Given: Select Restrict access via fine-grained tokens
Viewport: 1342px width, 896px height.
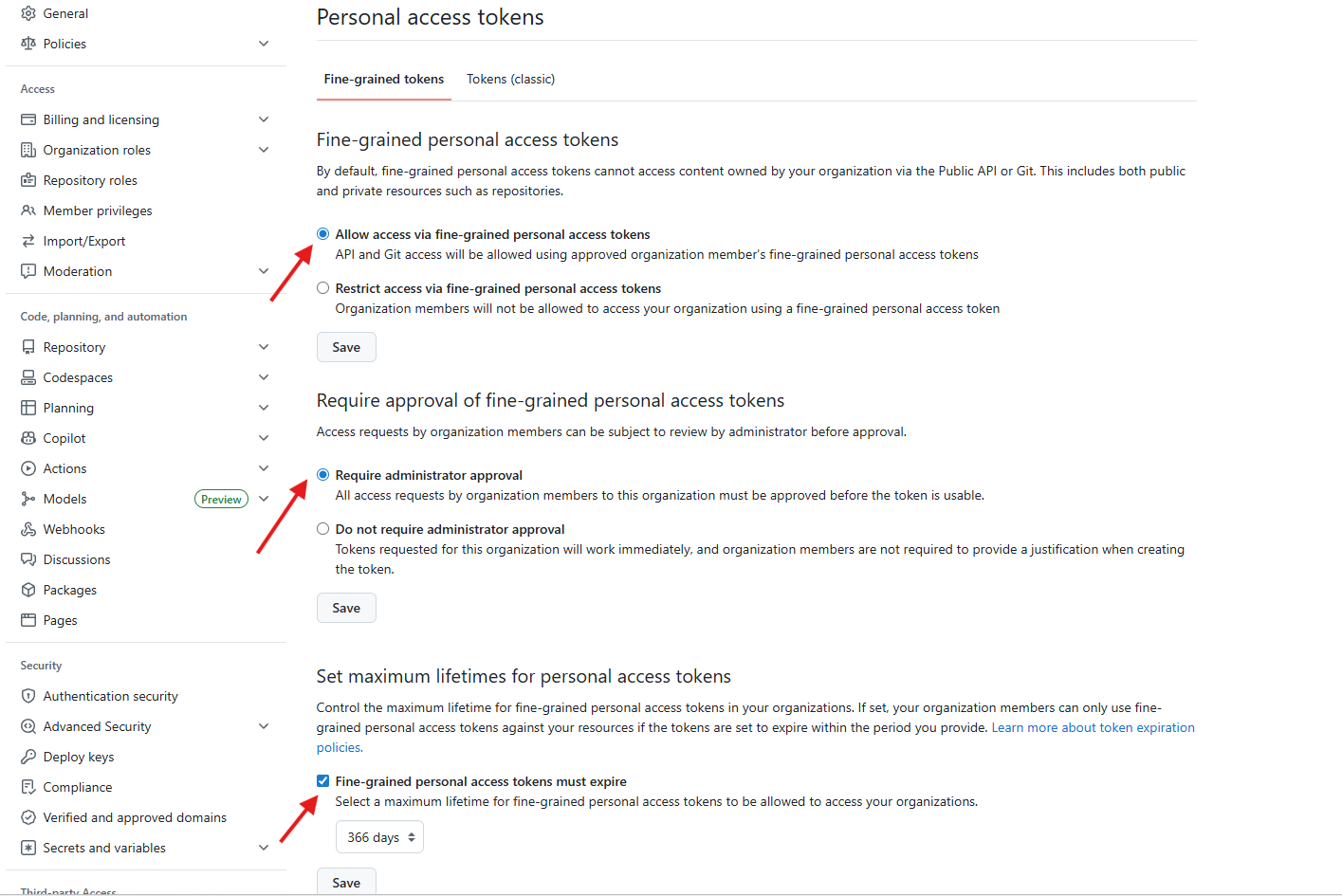Looking at the screenshot, I should point(323,288).
